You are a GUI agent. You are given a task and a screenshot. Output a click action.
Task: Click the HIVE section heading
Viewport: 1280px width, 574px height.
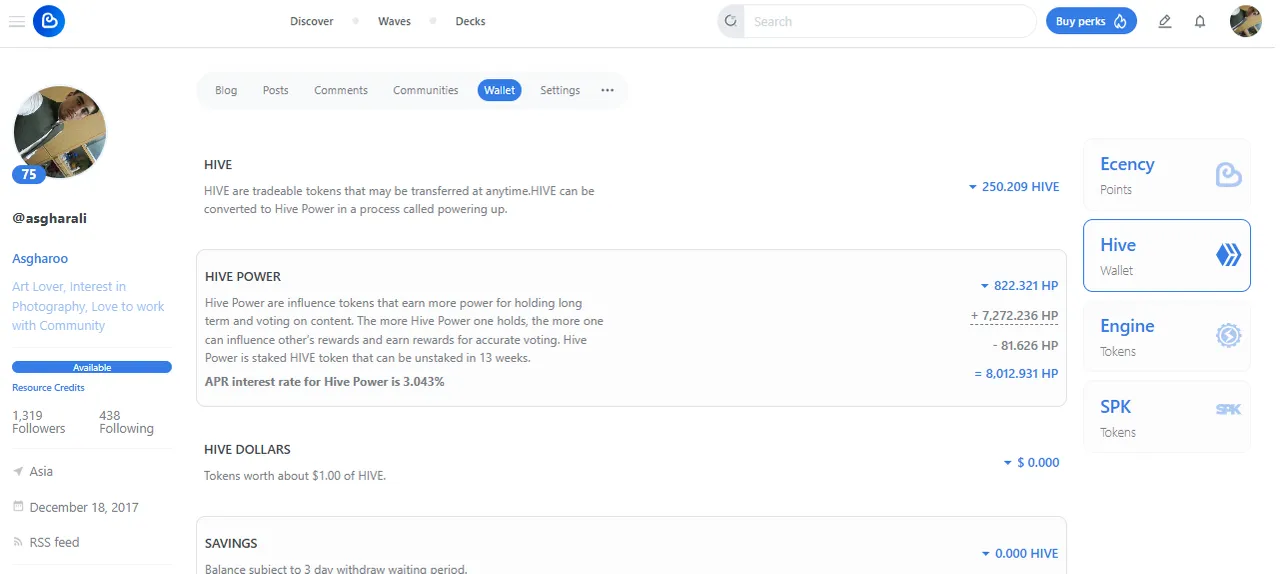coord(218,165)
